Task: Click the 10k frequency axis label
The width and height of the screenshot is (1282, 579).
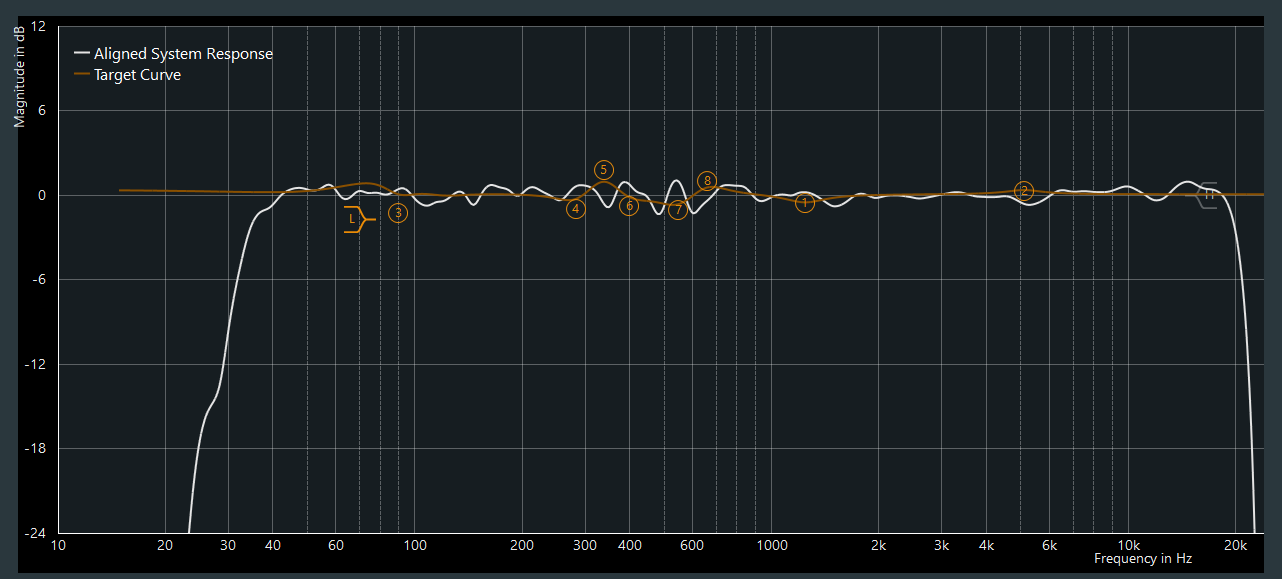Action: (1128, 545)
